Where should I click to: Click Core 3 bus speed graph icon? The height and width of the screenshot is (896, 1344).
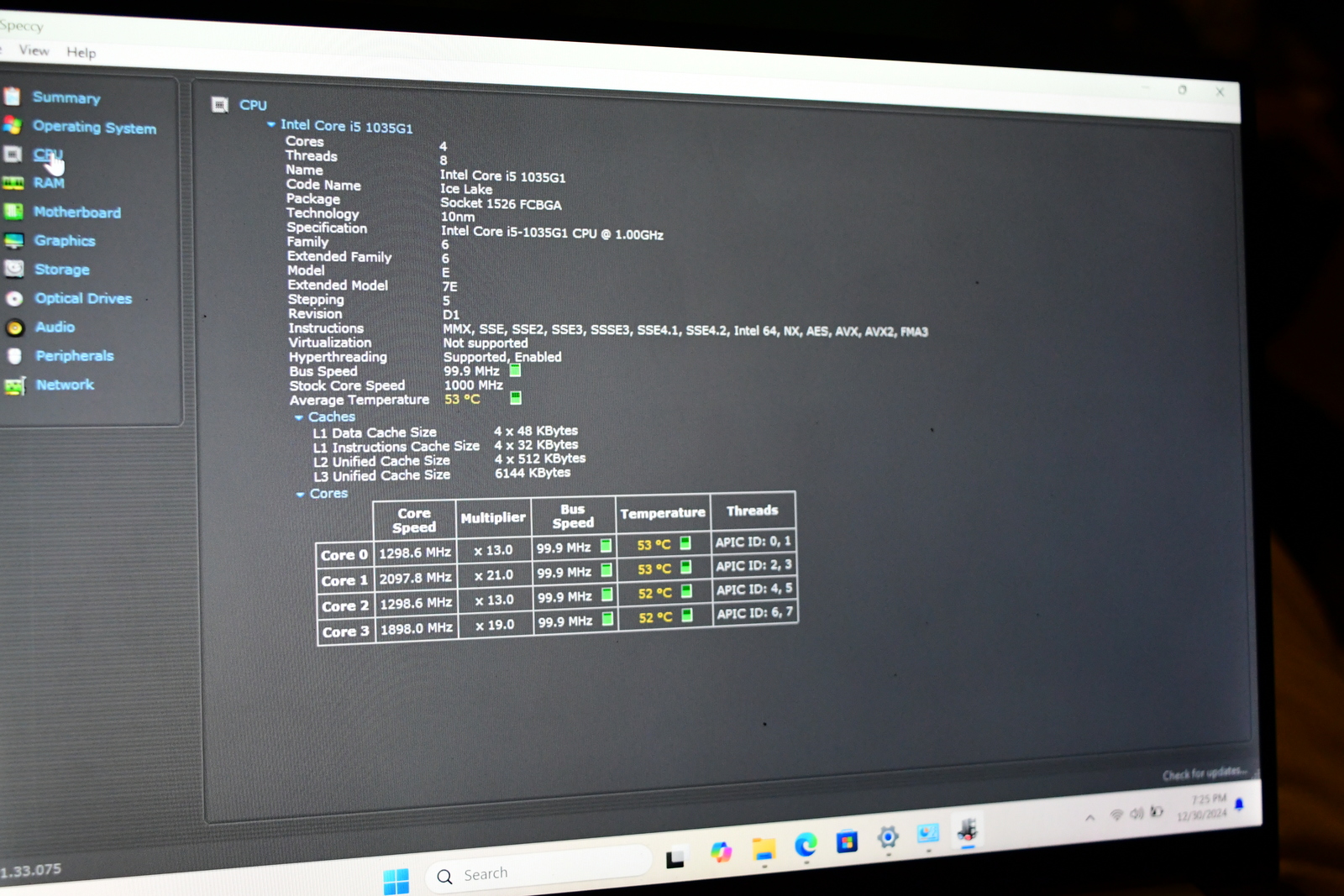tap(608, 619)
